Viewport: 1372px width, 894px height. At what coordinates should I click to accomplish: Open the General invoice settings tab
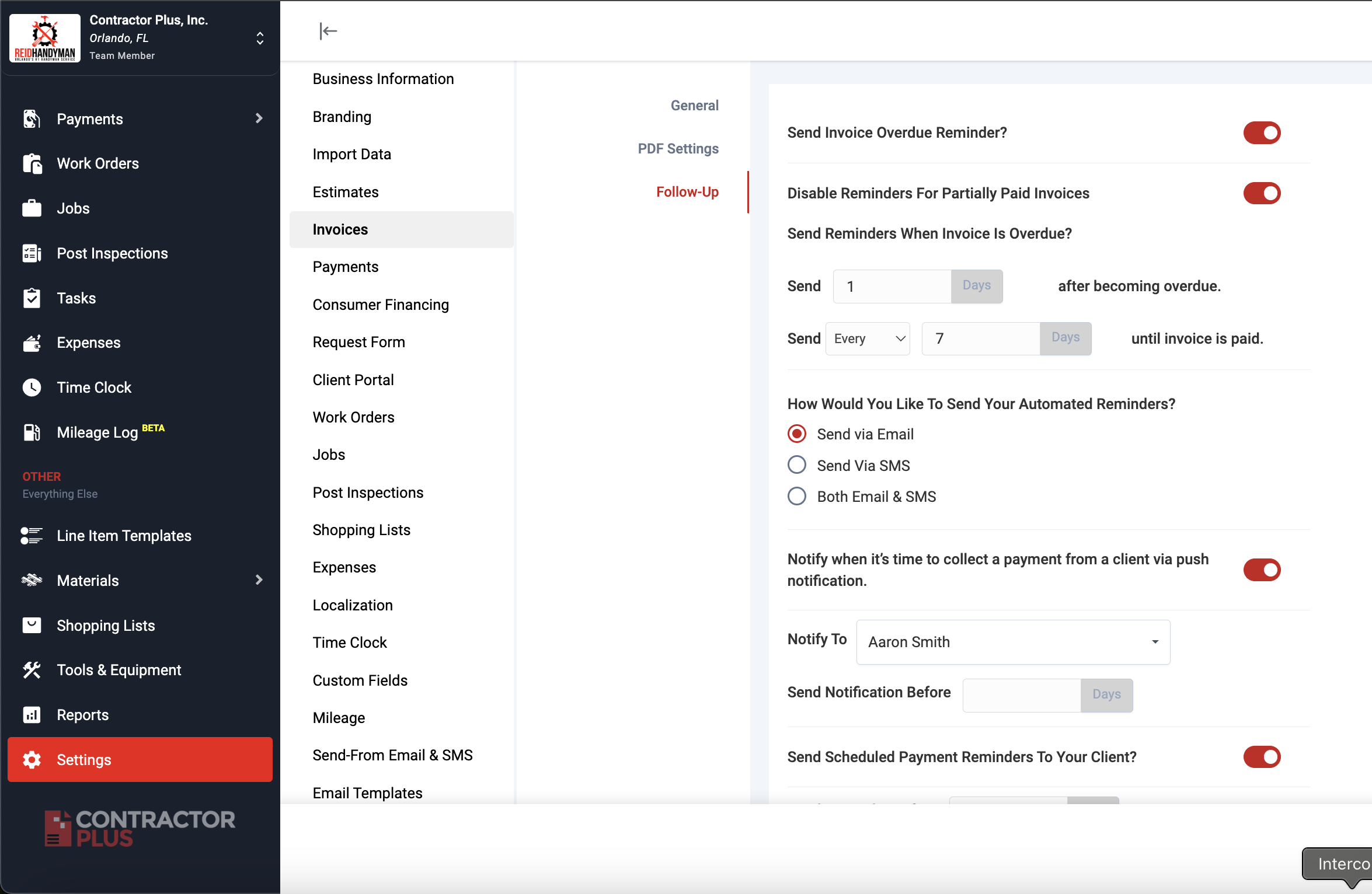(x=694, y=106)
